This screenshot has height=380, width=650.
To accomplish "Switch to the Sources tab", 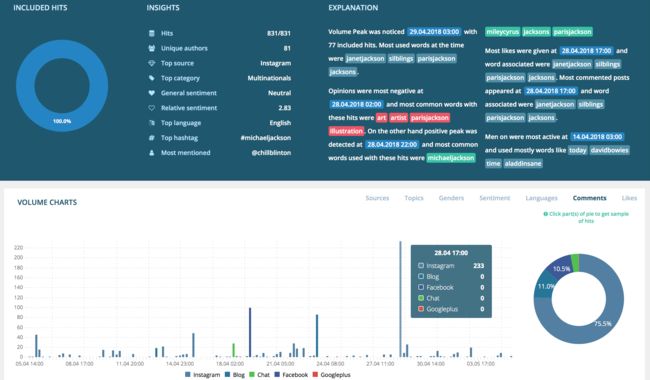I will tap(377, 198).
